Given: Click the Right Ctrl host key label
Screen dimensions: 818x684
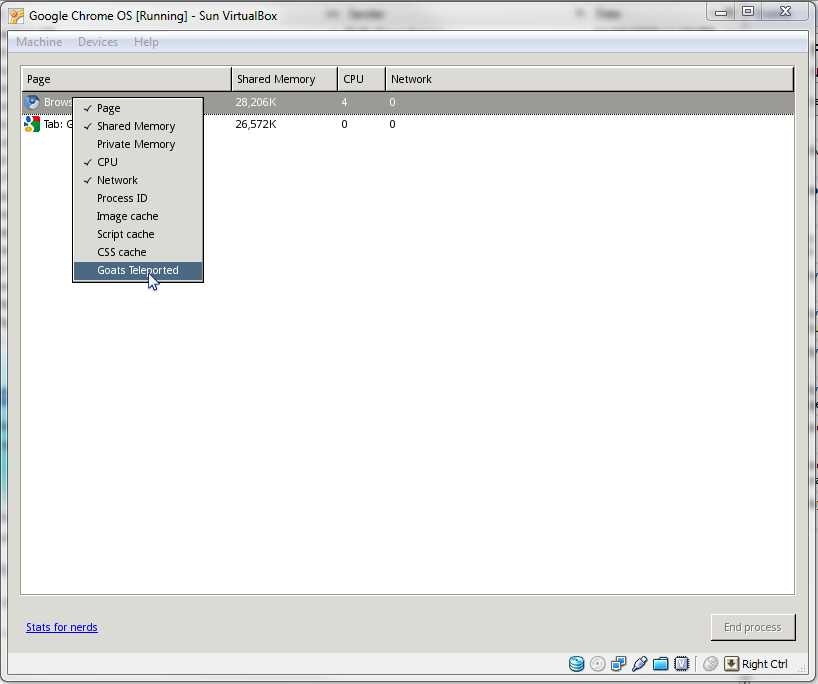Looking at the screenshot, I should pos(765,664).
